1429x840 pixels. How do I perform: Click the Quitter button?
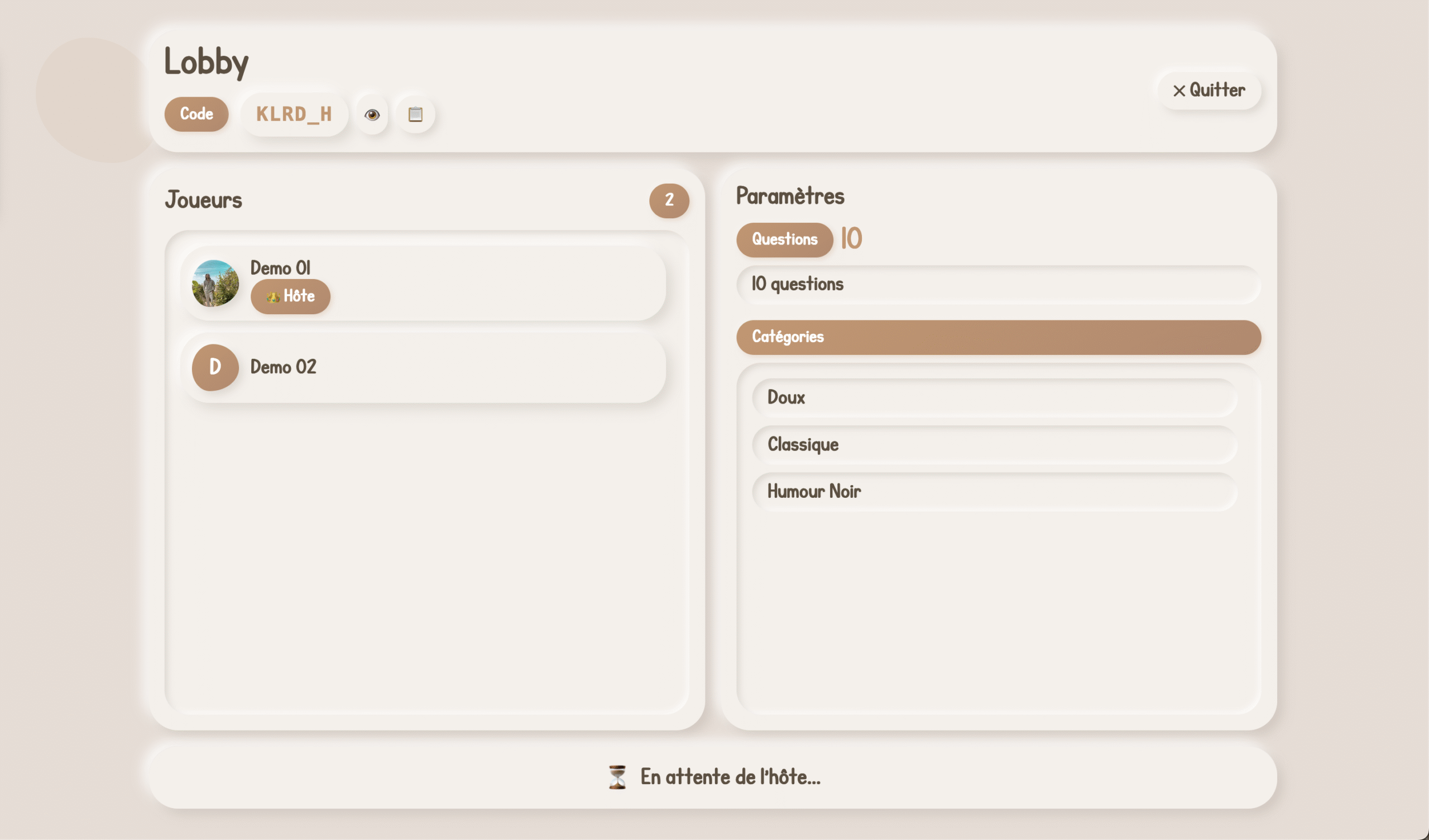[1209, 90]
